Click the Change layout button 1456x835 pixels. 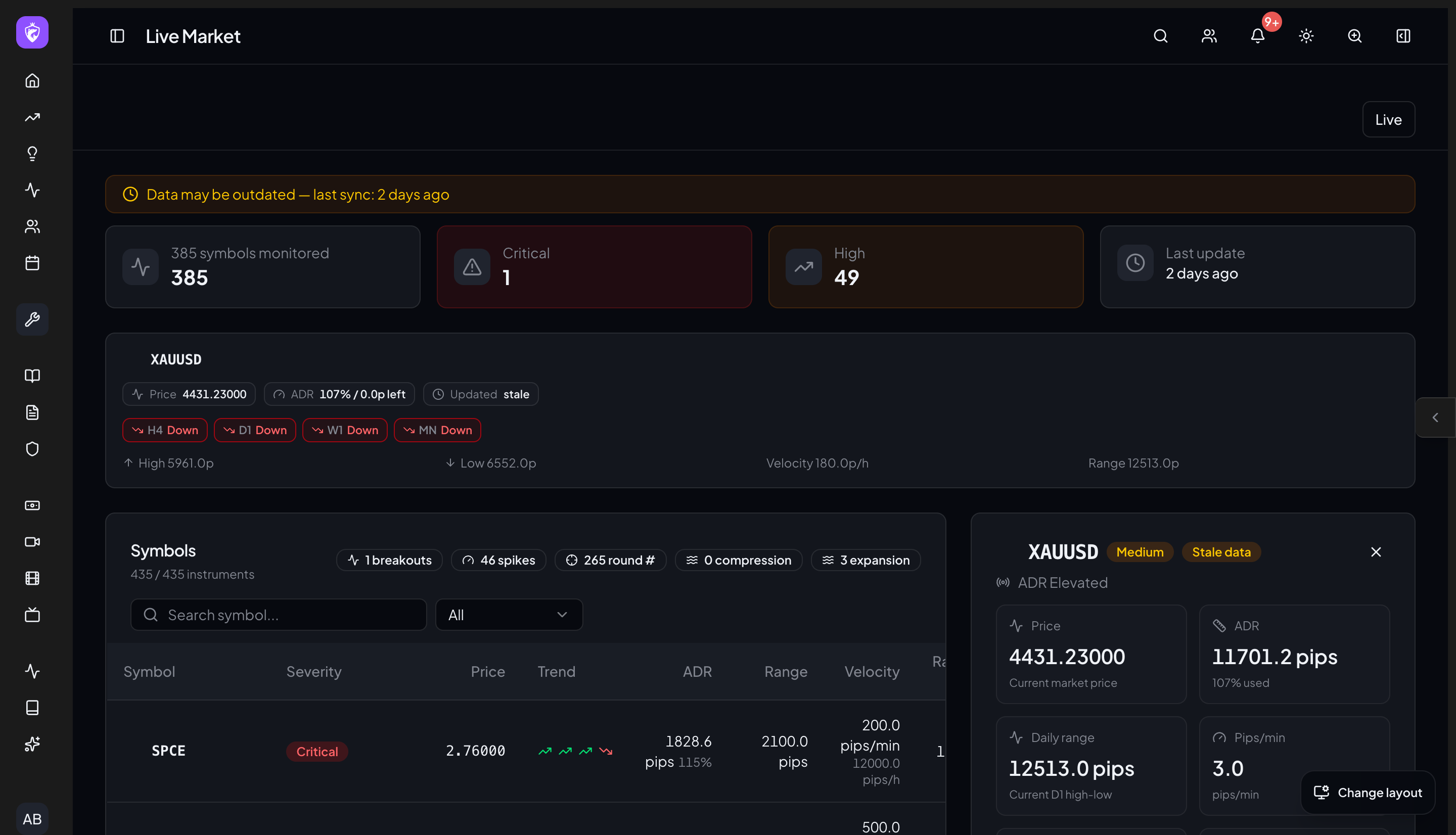(x=1368, y=793)
